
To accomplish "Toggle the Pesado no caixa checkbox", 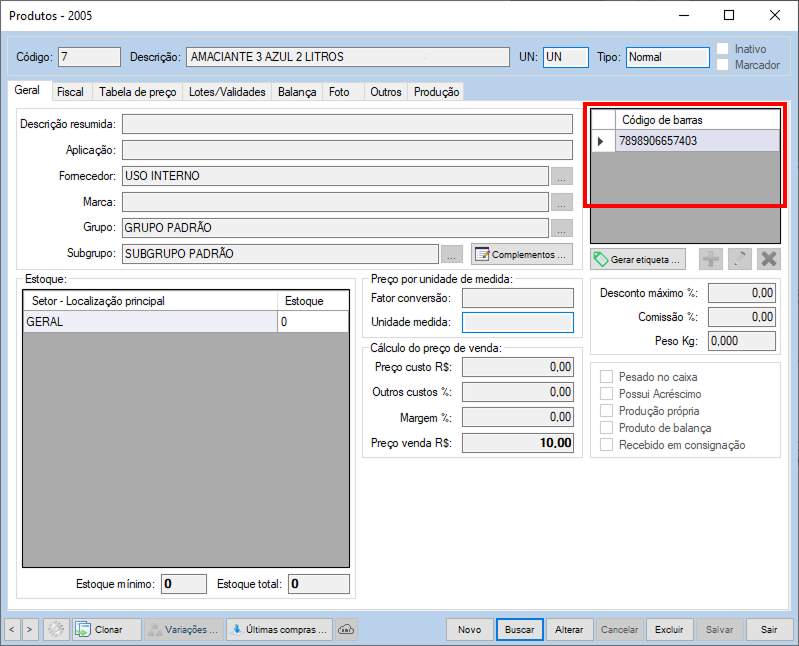I will [x=607, y=378].
